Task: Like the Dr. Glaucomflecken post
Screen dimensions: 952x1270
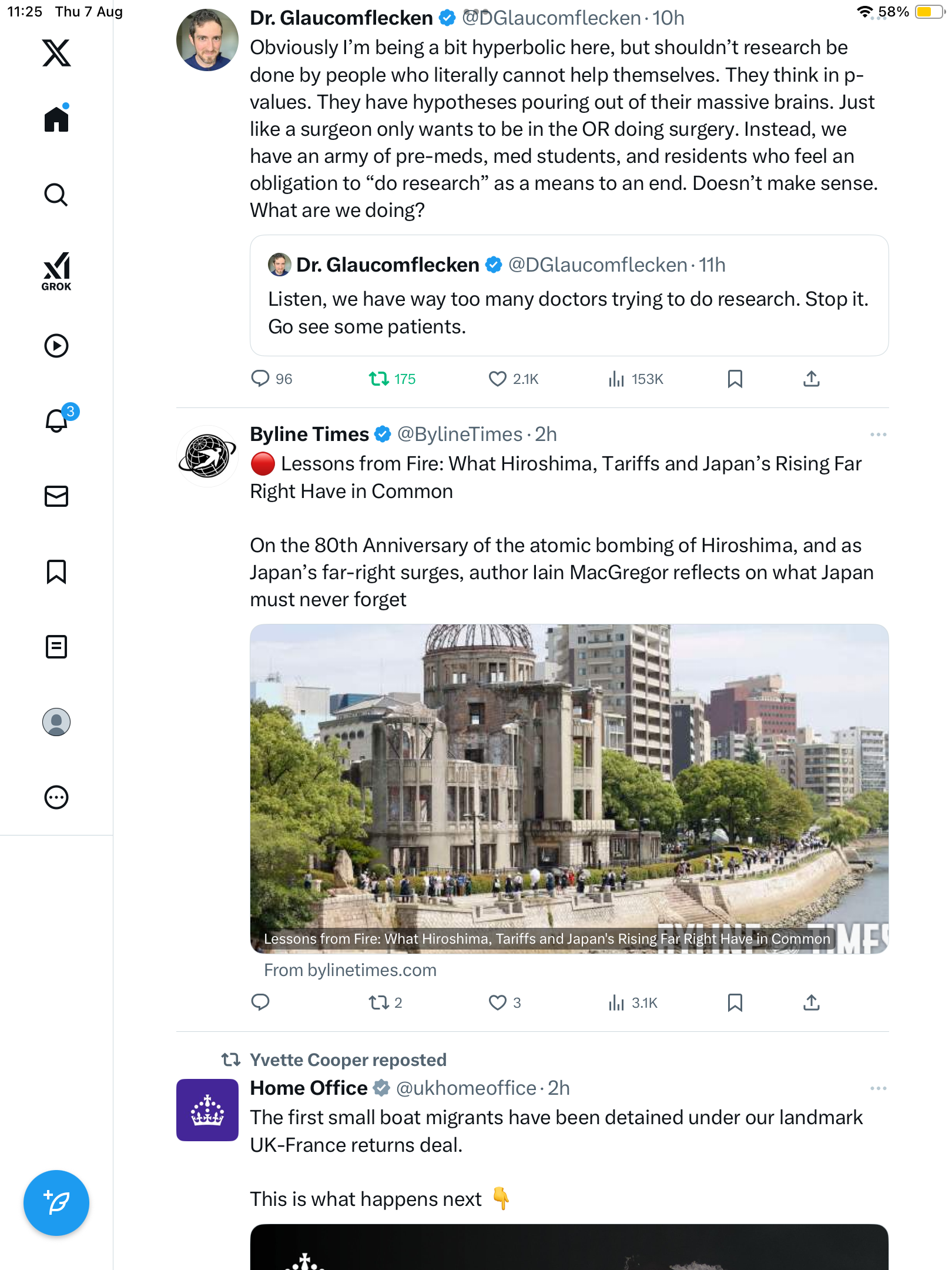Action: (497, 379)
